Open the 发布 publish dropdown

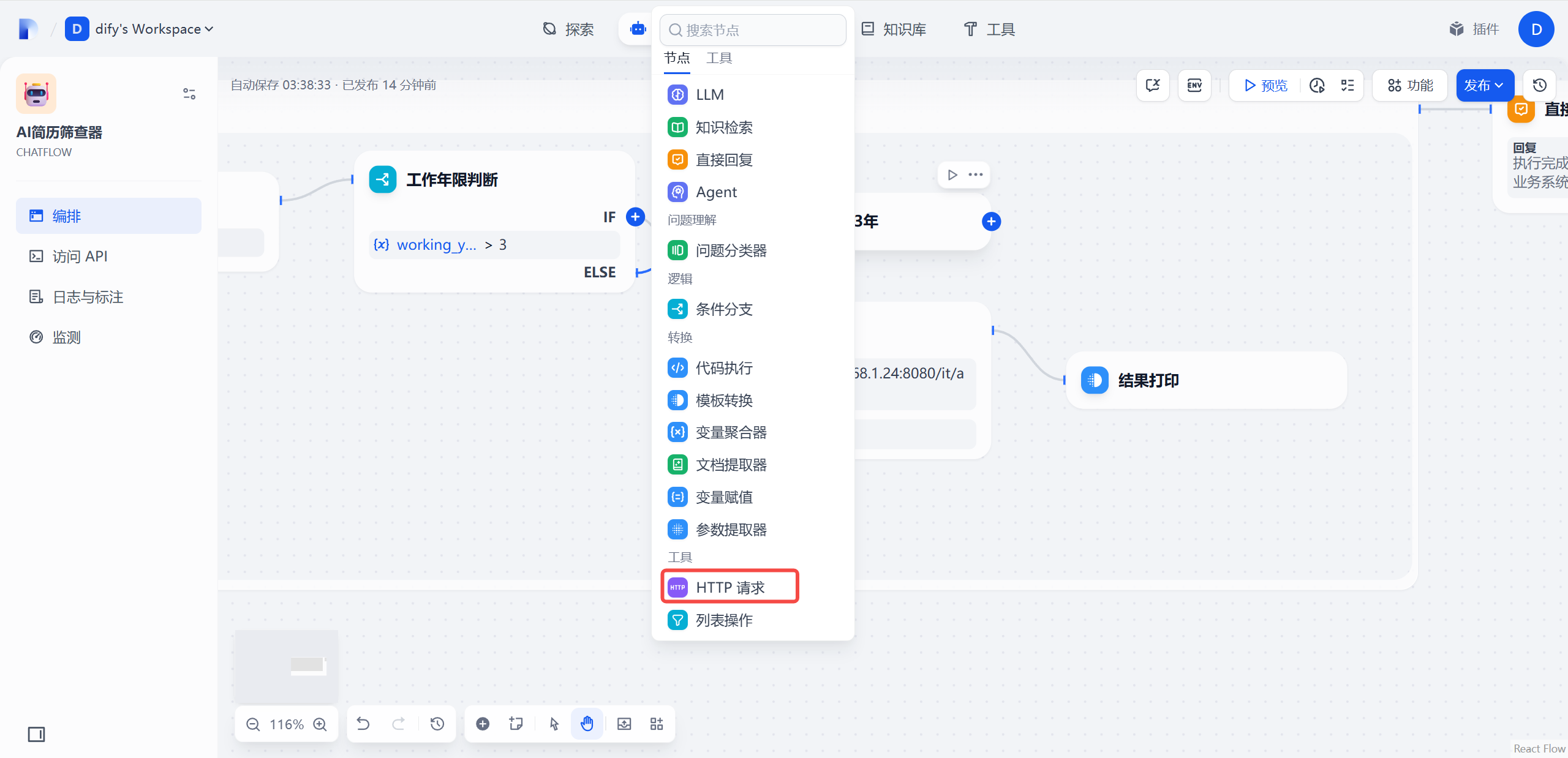tap(1485, 85)
